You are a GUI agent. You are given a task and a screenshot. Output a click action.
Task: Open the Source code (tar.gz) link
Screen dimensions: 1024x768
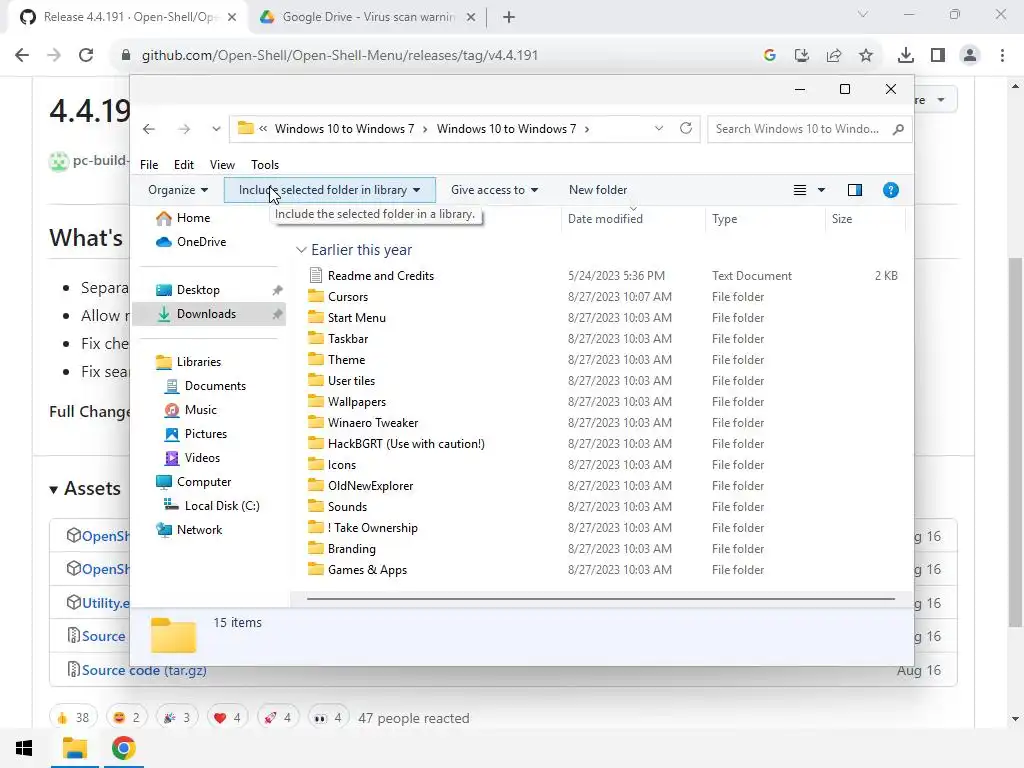pos(144,670)
